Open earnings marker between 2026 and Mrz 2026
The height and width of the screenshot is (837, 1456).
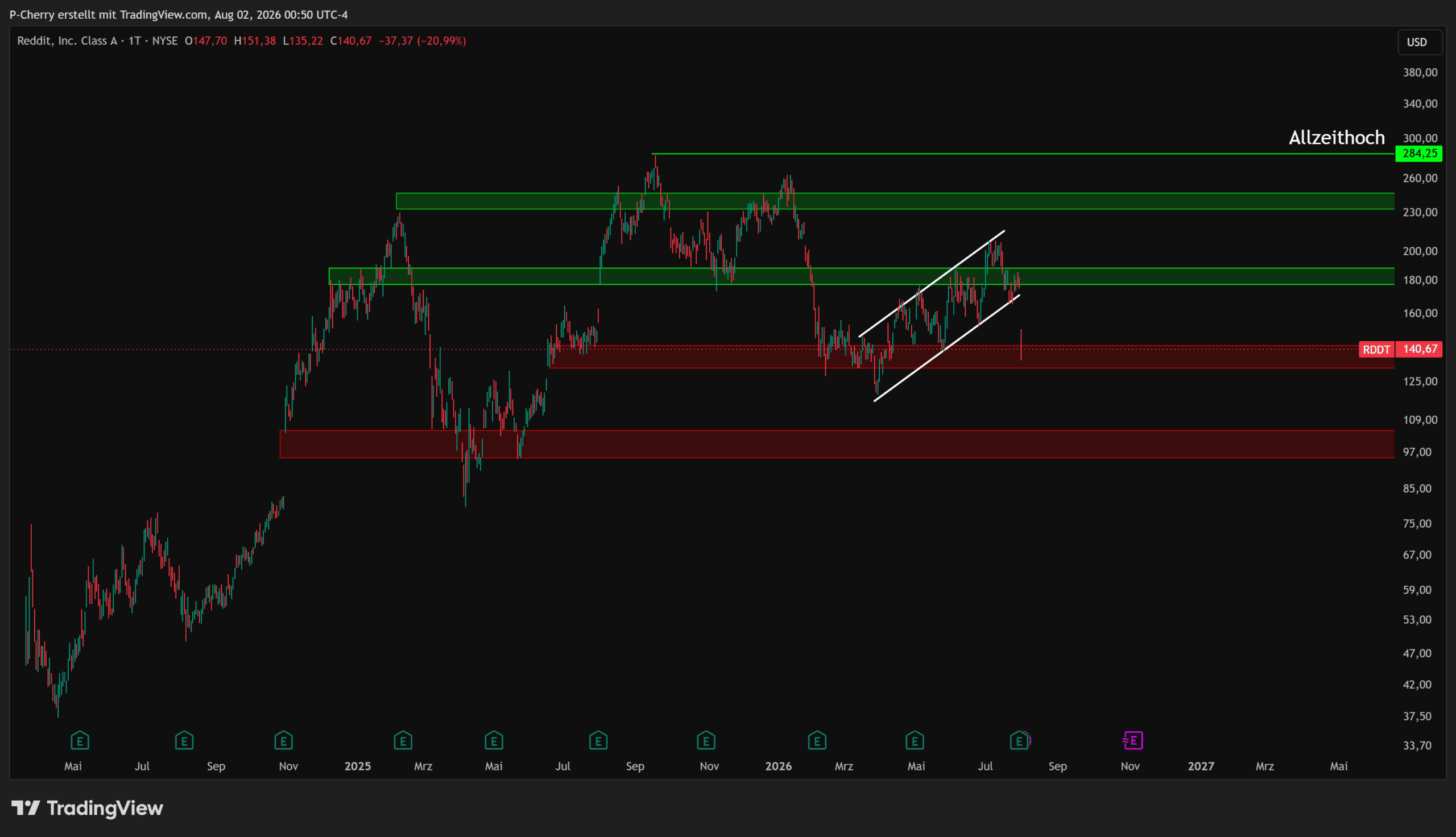click(817, 740)
